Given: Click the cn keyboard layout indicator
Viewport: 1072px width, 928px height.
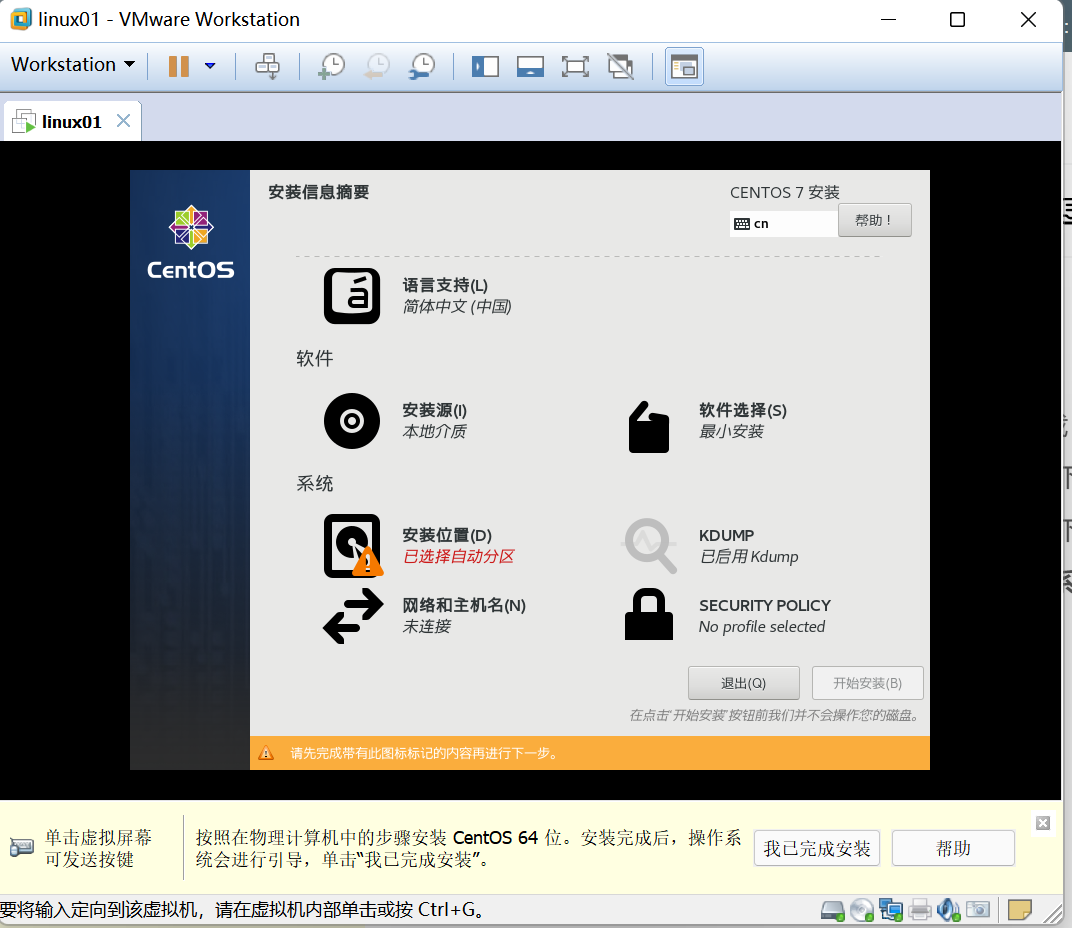Looking at the screenshot, I should [783, 224].
